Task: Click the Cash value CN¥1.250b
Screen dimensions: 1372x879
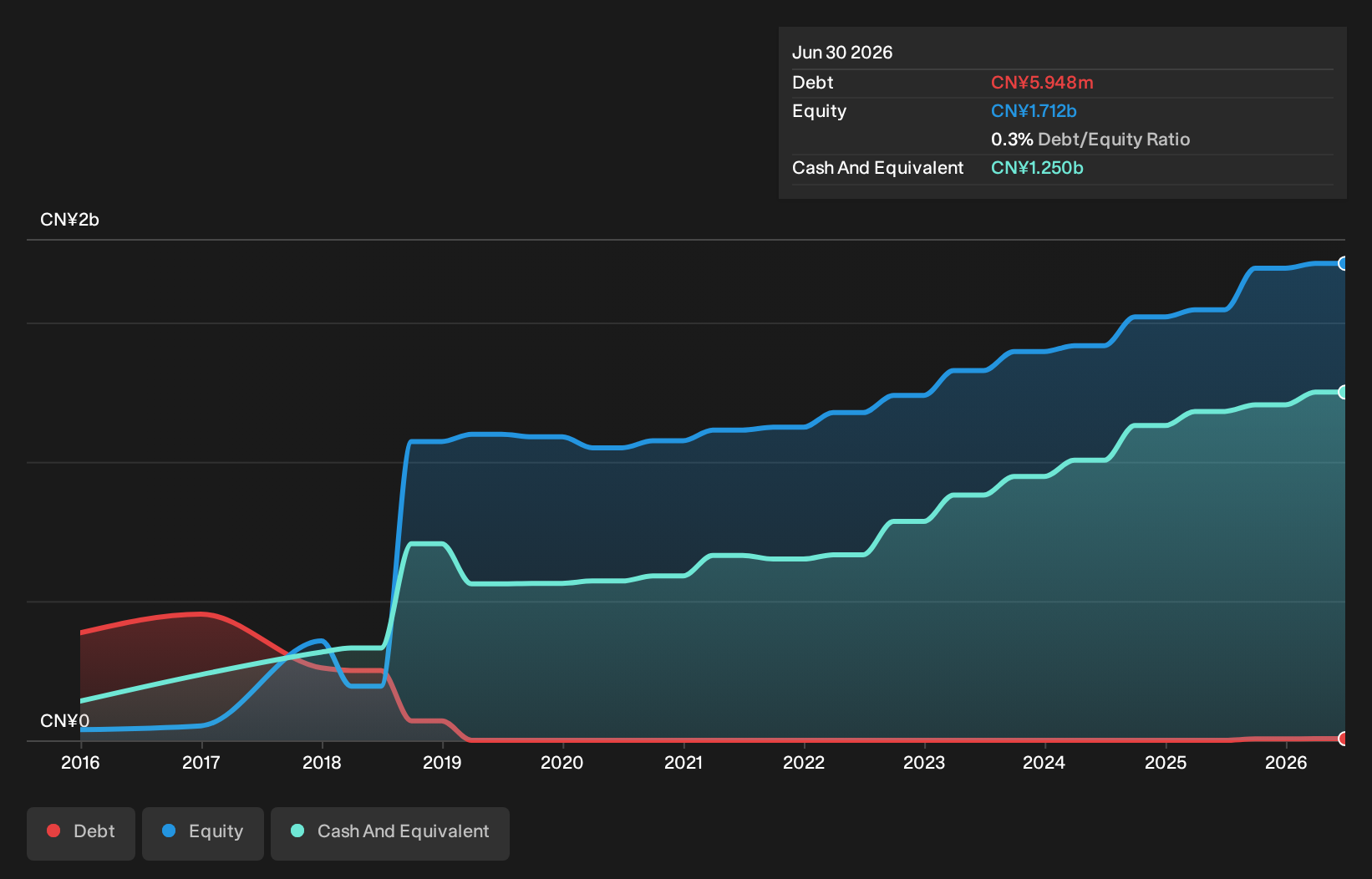Action: pyautogui.click(x=1037, y=168)
